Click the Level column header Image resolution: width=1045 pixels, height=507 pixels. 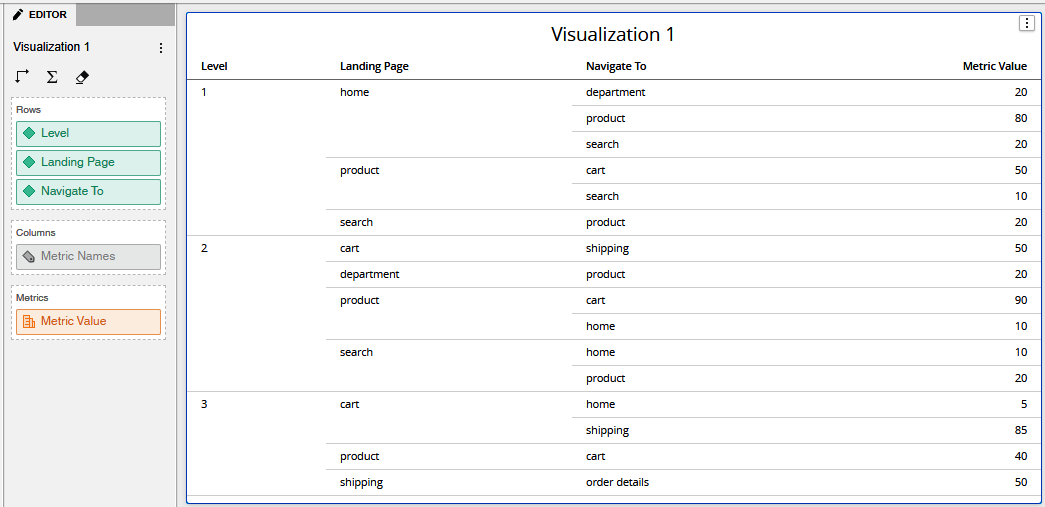214,67
